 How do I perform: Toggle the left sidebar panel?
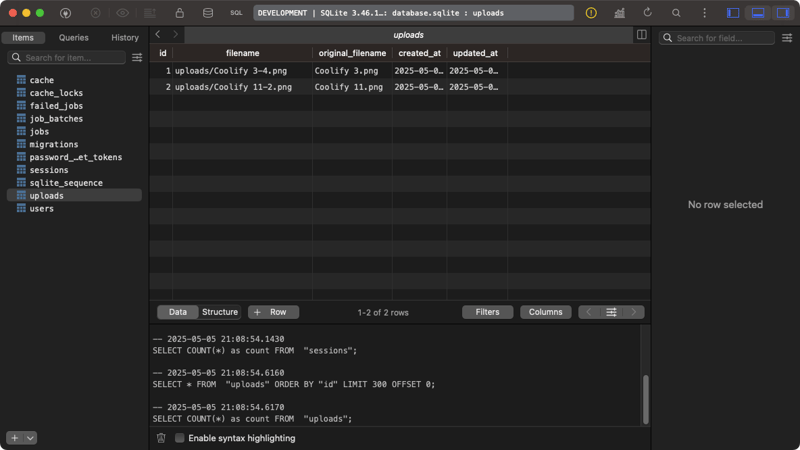(733, 13)
